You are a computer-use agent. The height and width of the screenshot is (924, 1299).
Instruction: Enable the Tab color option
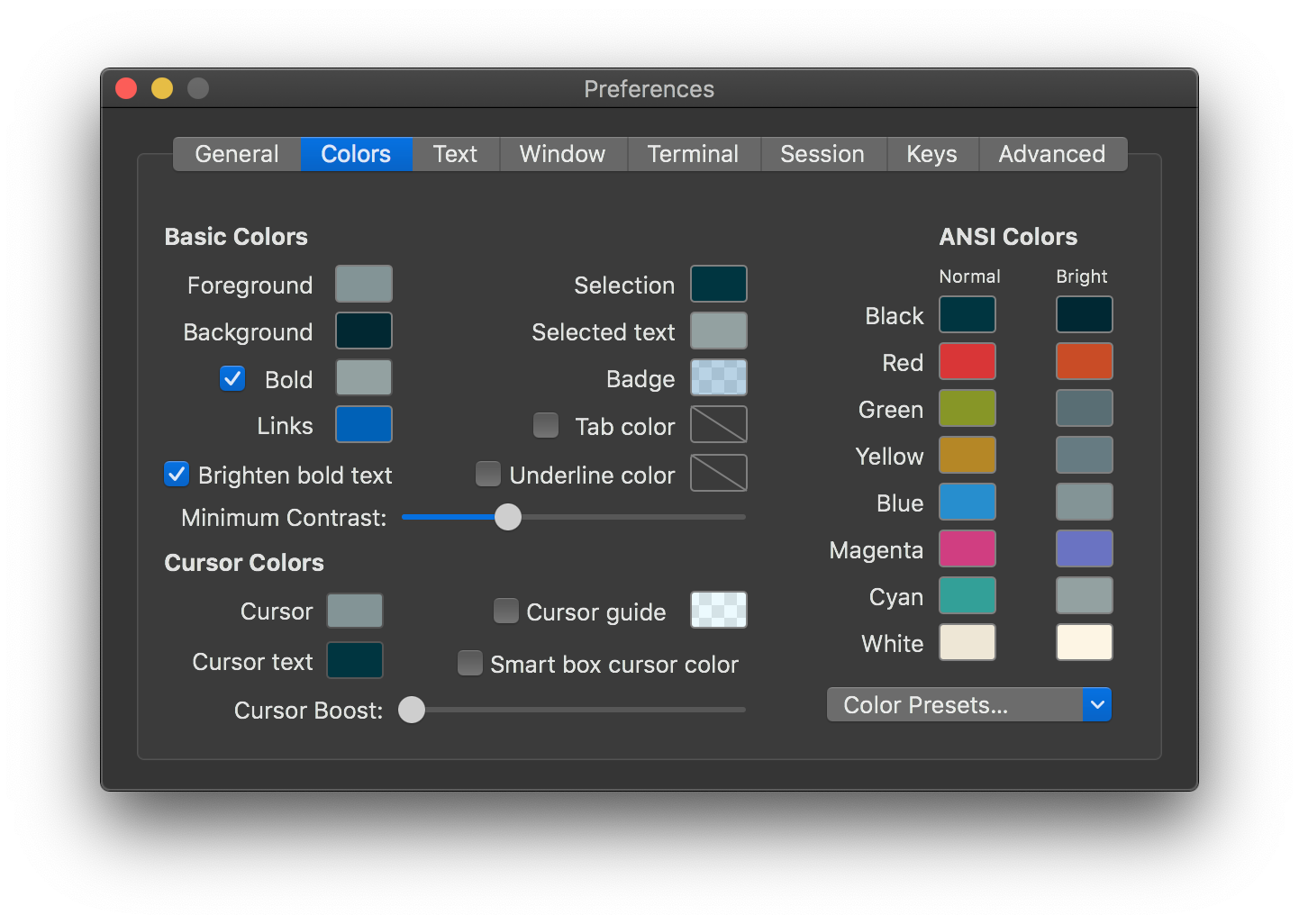[x=546, y=424]
